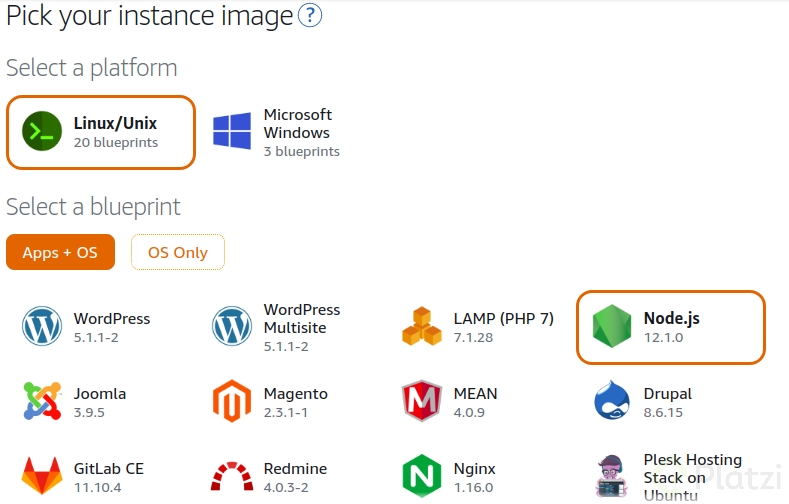The width and height of the screenshot is (789, 504).
Task: Click the Nginx green N icon
Action: pyautogui.click(x=422, y=476)
